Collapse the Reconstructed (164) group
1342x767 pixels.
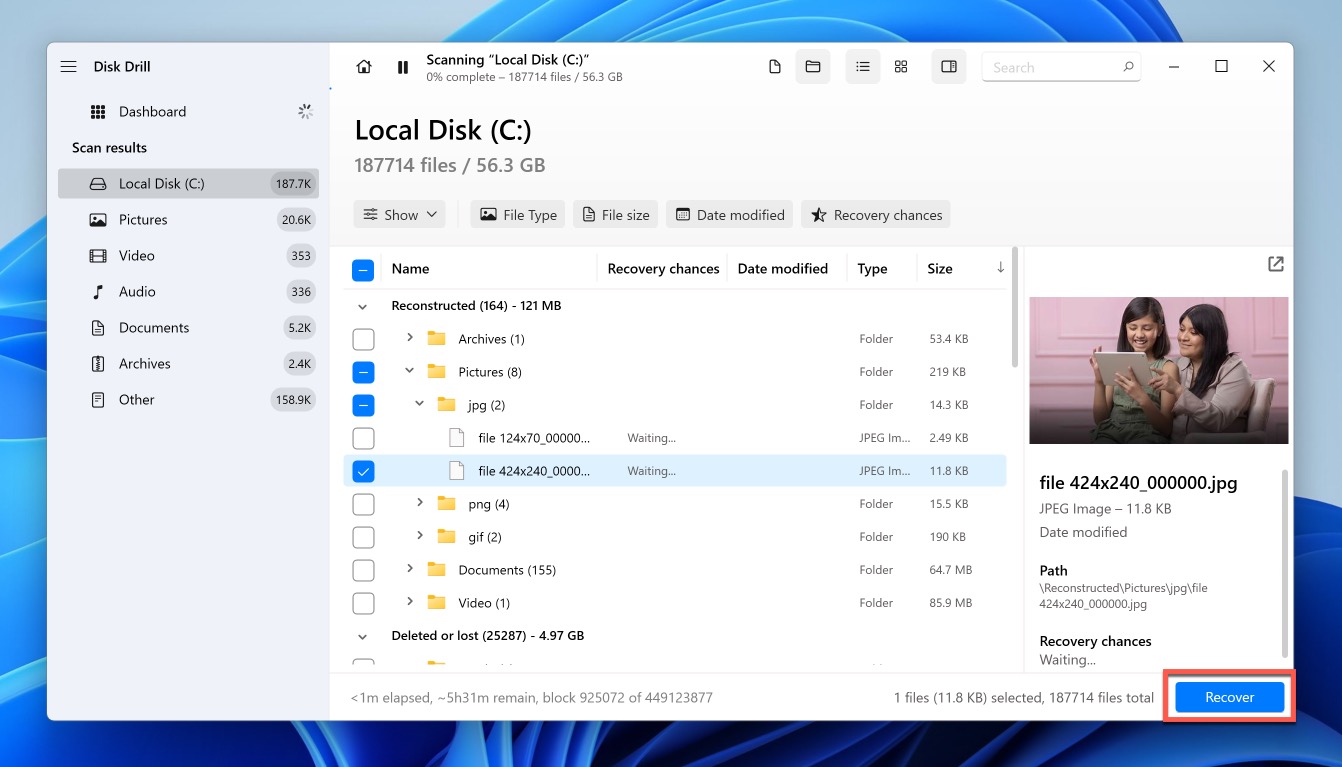pos(362,306)
